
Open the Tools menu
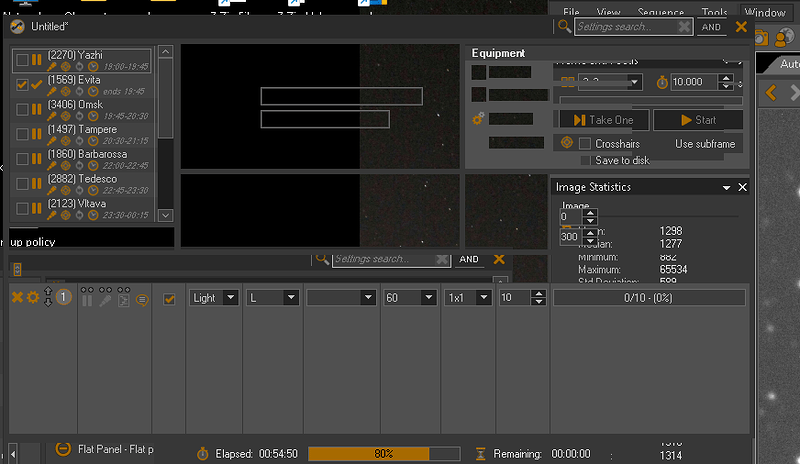pos(714,12)
